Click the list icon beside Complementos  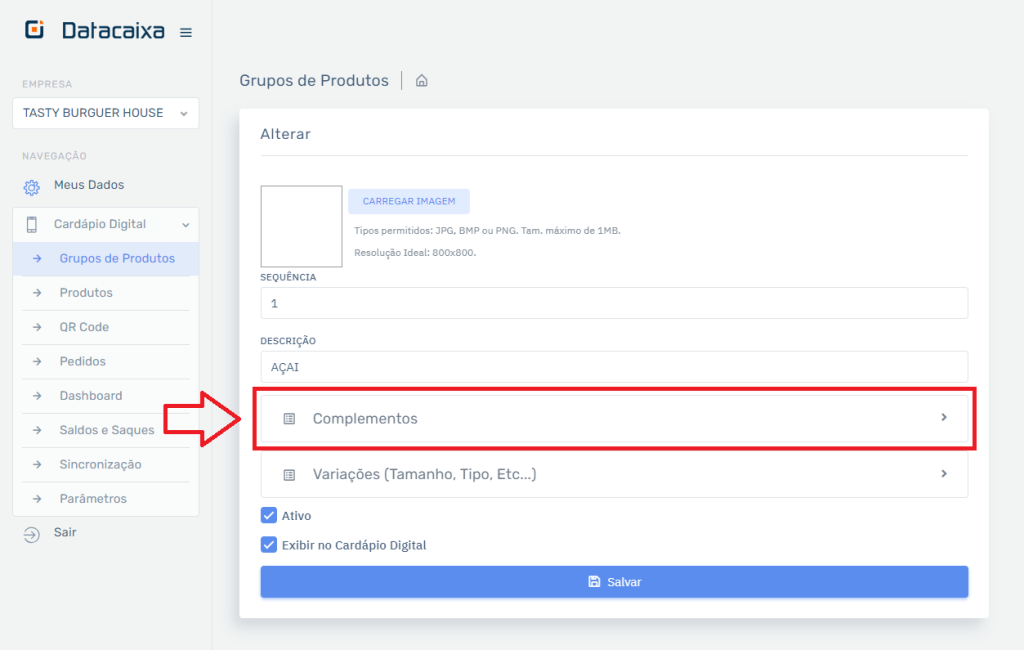click(289, 419)
